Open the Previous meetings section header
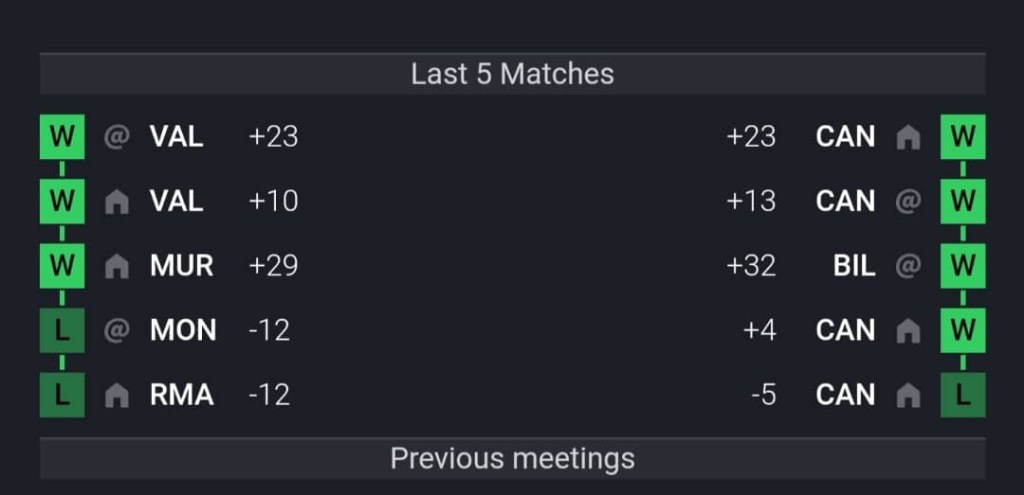This screenshot has height=495, width=1024. (513, 458)
